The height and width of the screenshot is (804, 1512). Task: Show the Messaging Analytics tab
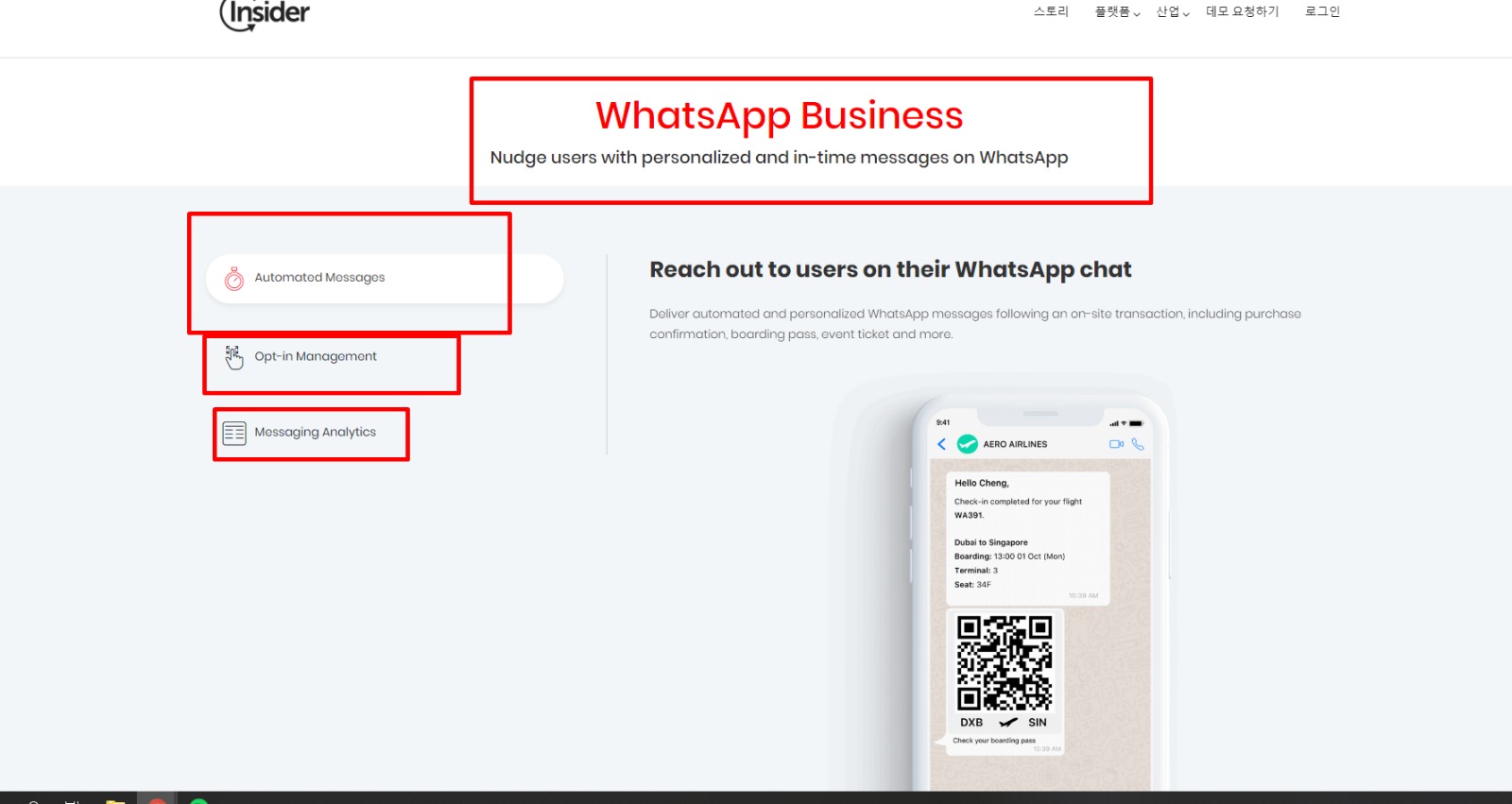point(315,432)
